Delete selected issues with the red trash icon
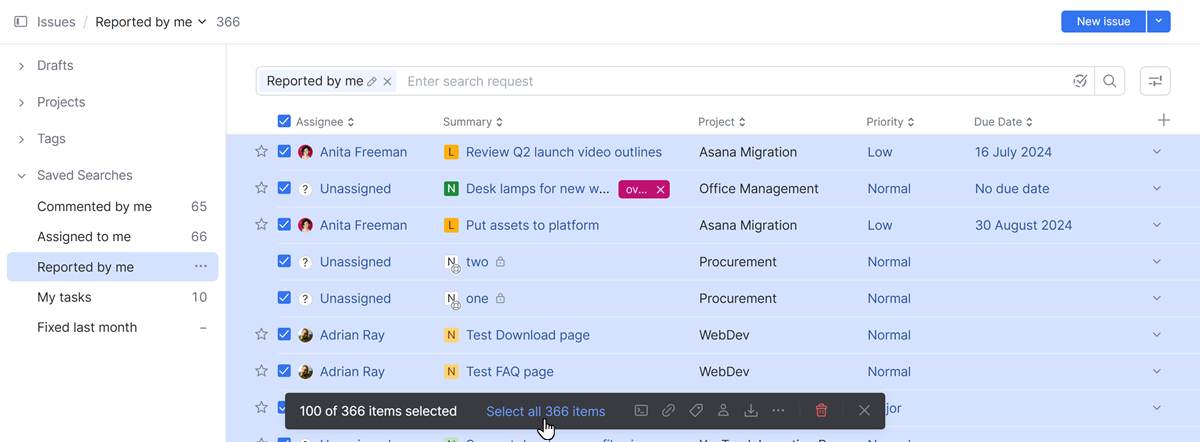This screenshot has width=1200, height=442. tap(821, 411)
